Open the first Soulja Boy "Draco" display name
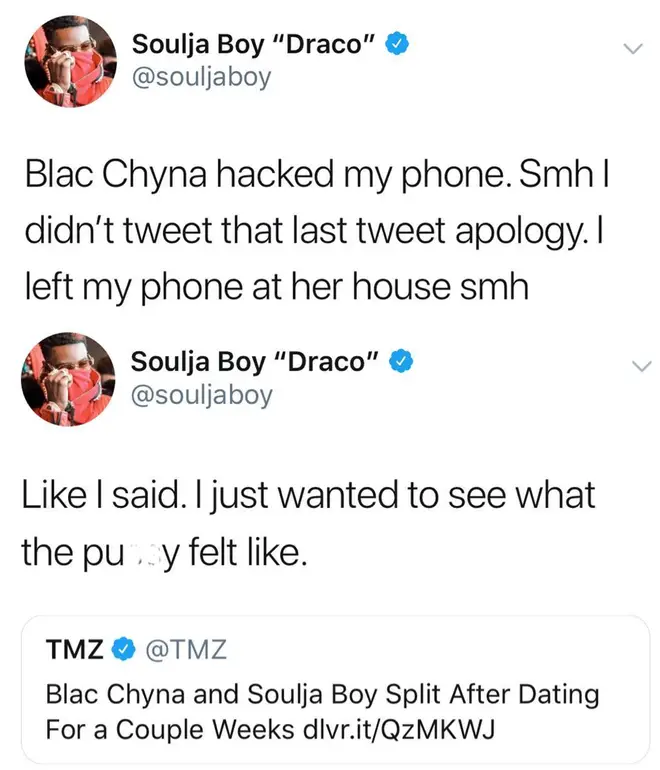The height and width of the screenshot is (770, 660). click(254, 45)
